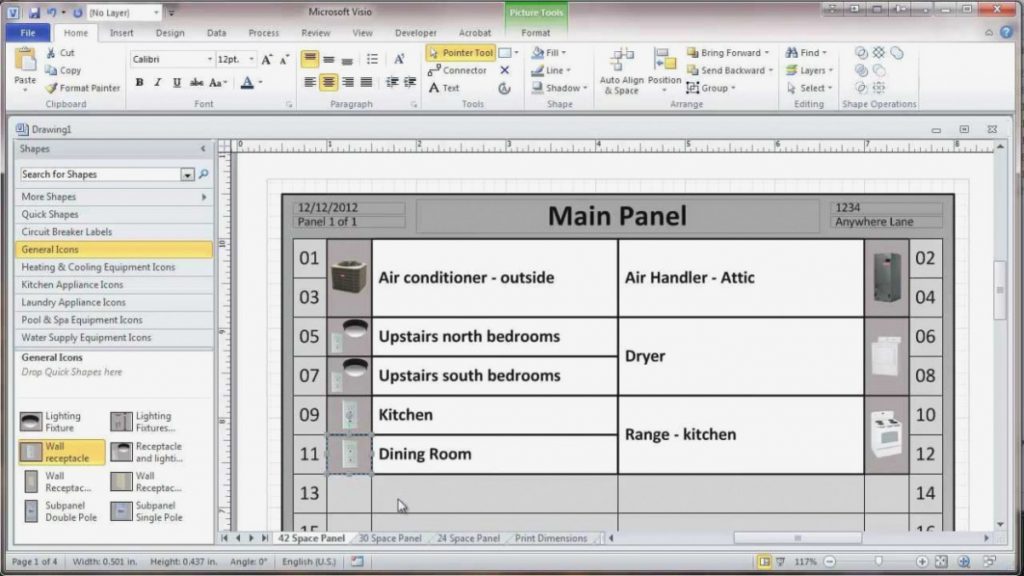Select the Lighting Fixture shape
This screenshot has width=1024, height=576.
tap(31, 422)
